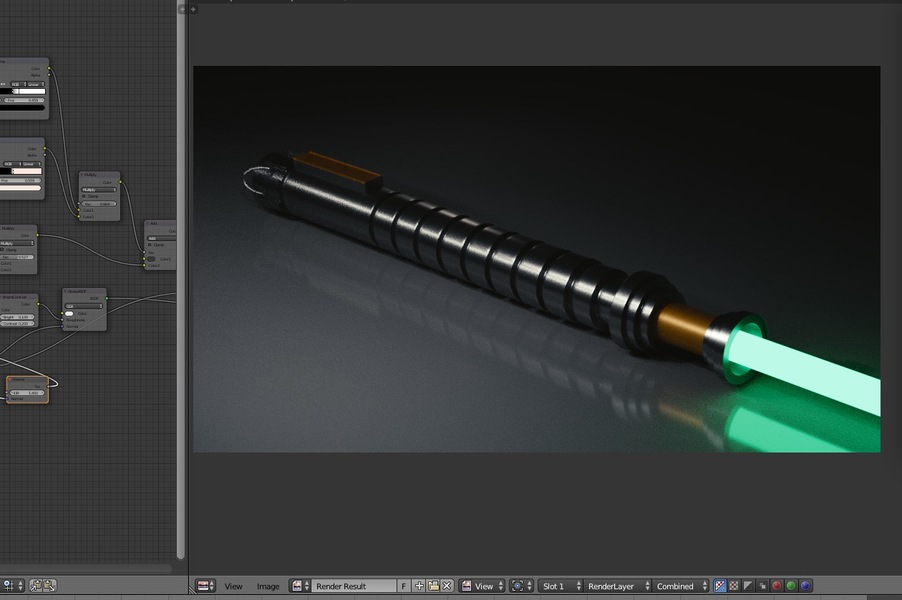Open the RenderLayer dropdown
The height and width of the screenshot is (600, 902).
[617, 586]
